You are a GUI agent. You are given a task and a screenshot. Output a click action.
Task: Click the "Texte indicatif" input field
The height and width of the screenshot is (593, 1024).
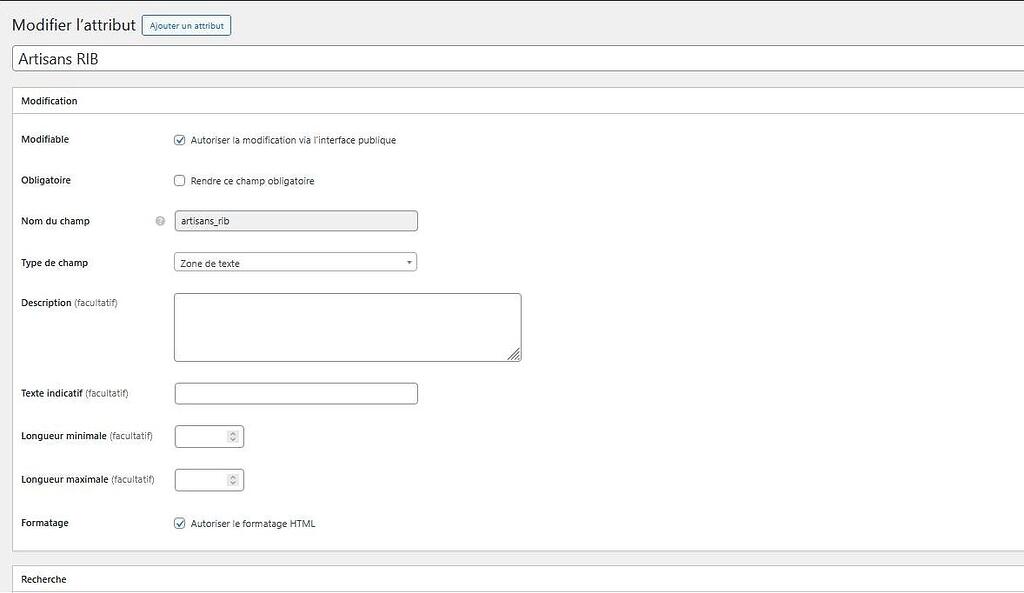(295, 393)
